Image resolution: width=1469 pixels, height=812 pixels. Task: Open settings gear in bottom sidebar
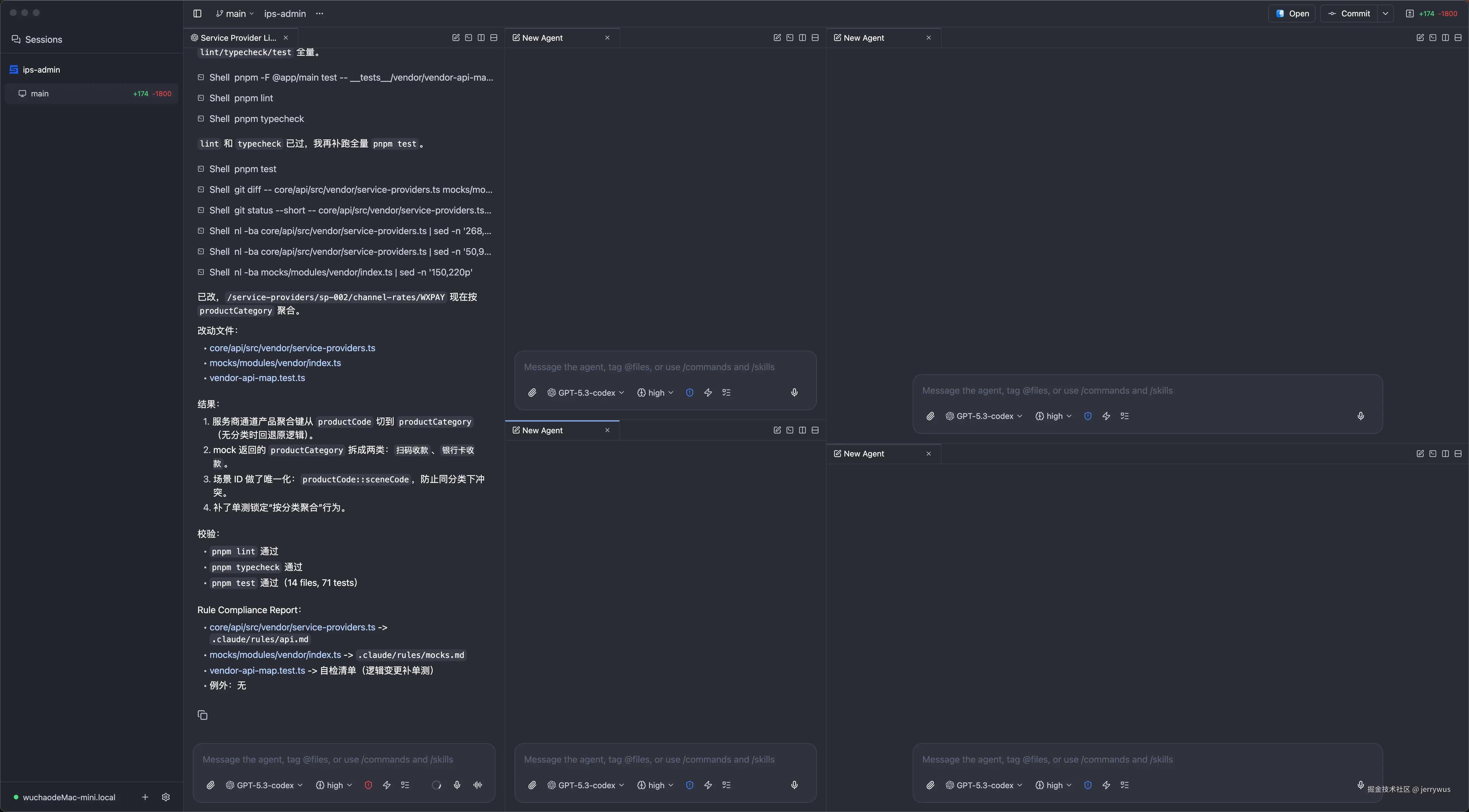(x=166, y=797)
